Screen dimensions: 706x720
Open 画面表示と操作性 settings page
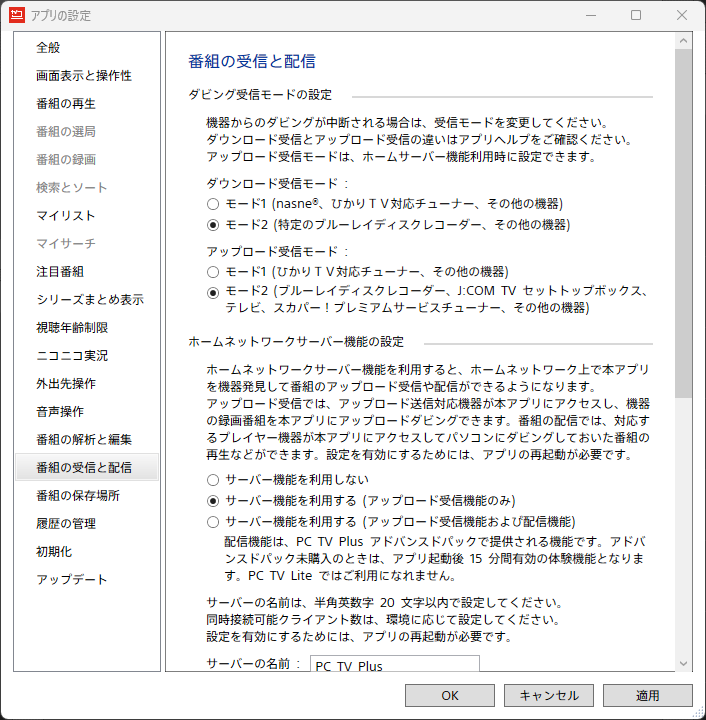(x=84, y=75)
